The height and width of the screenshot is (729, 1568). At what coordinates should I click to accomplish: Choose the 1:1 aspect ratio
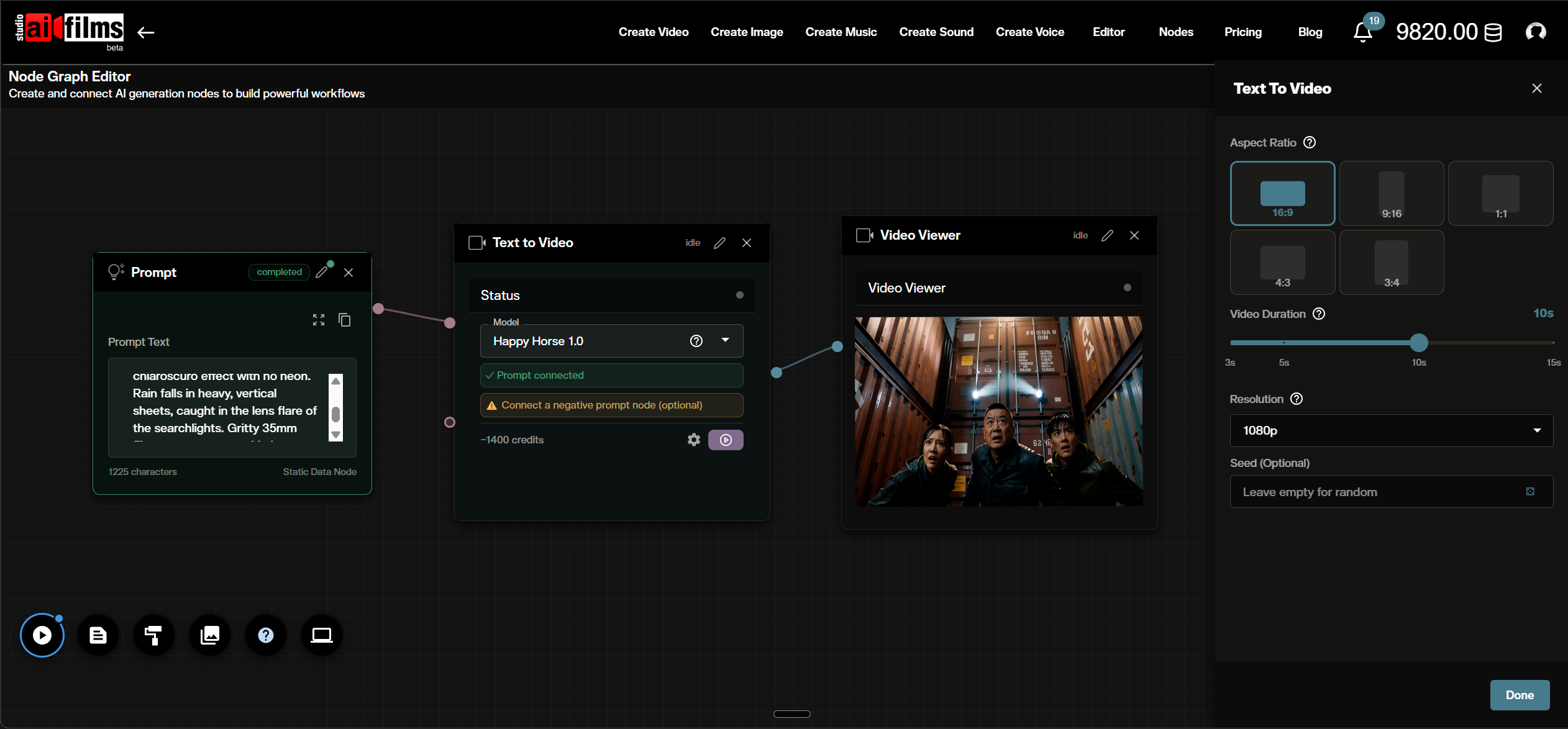[x=1500, y=193]
